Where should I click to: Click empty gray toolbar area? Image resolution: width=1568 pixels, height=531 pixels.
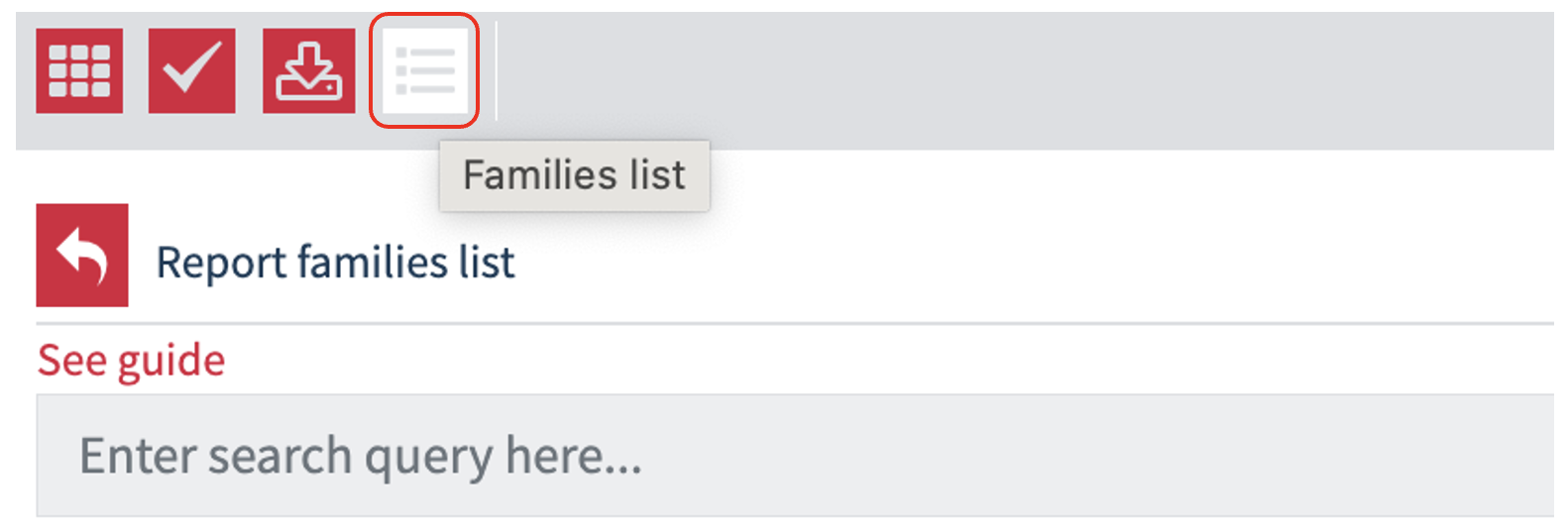point(1021,79)
